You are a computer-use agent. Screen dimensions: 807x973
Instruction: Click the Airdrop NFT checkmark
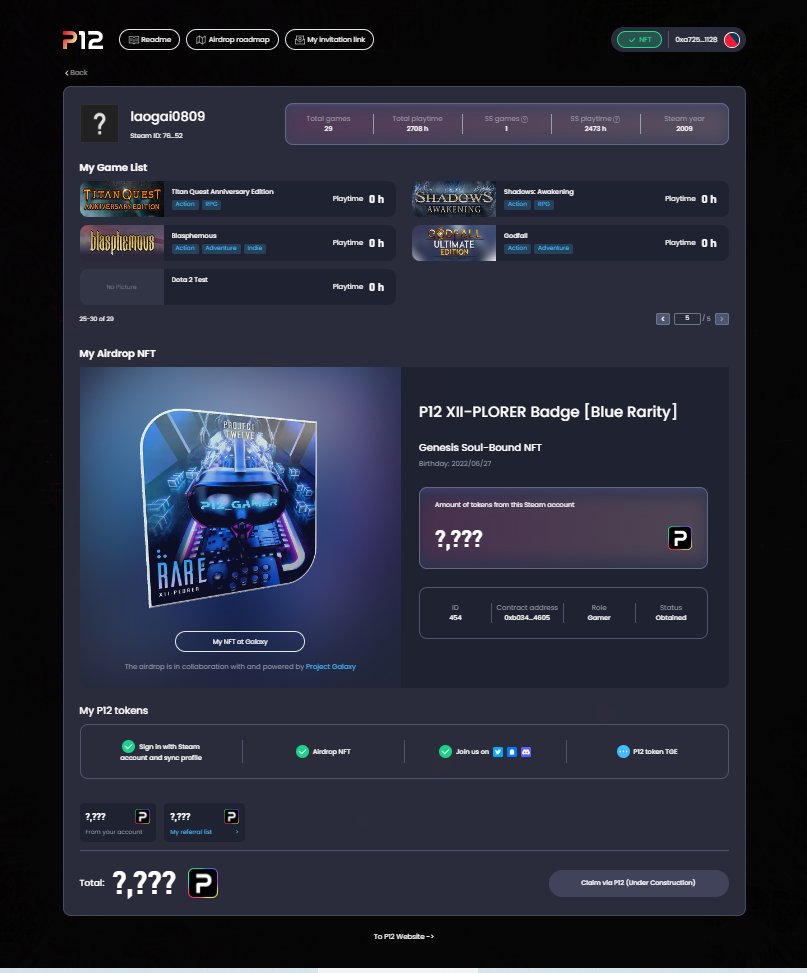302,751
